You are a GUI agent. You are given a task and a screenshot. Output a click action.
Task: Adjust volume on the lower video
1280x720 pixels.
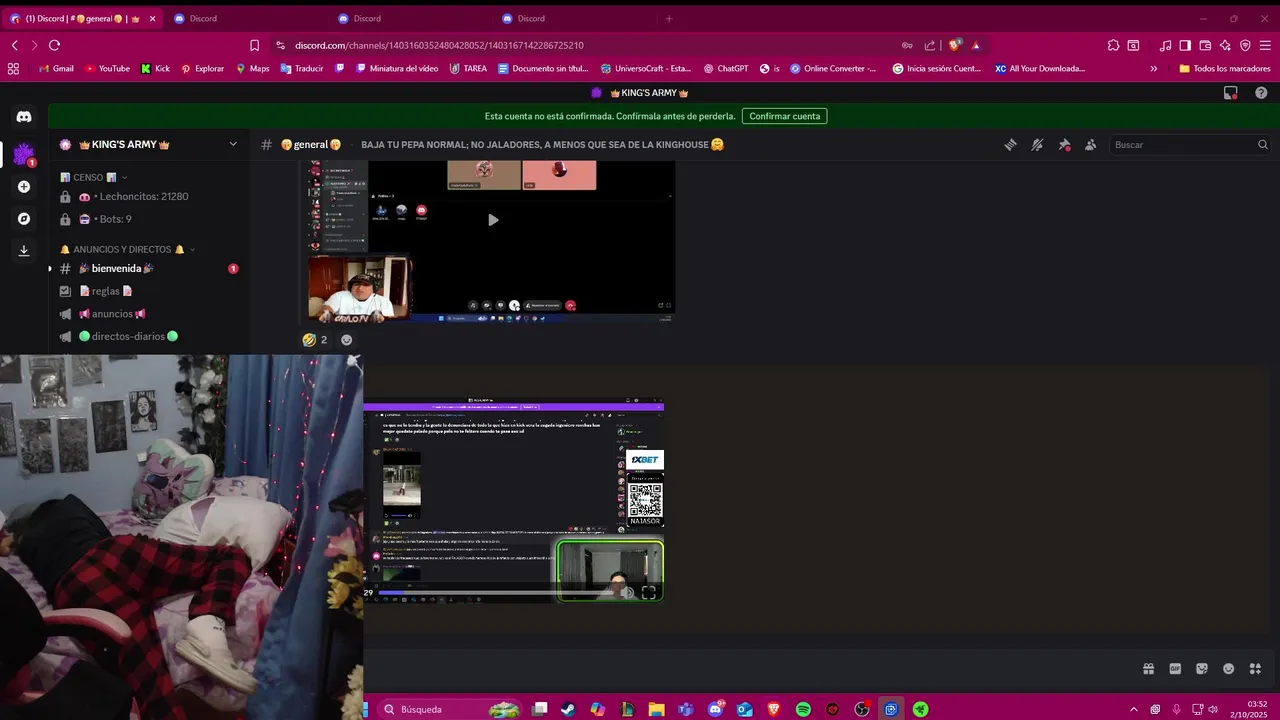pos(627,593)
